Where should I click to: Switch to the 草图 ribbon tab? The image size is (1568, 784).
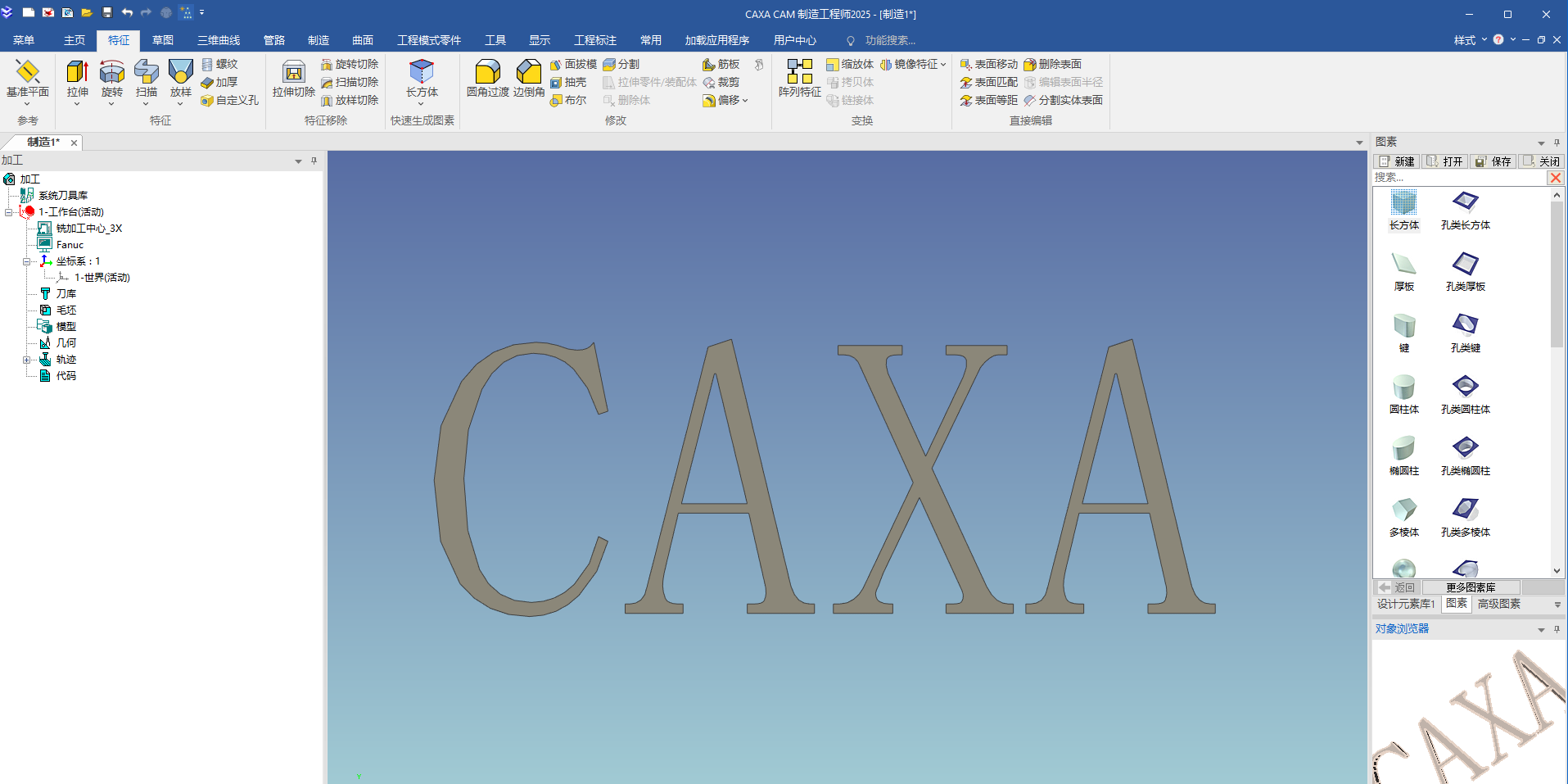tap(162, 40)
